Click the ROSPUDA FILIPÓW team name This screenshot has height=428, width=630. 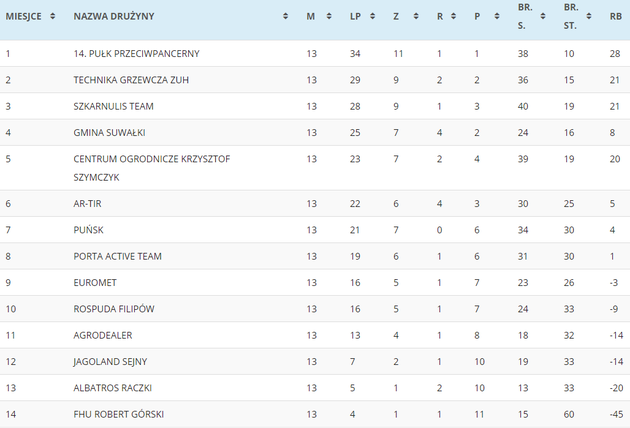[114, 309]
